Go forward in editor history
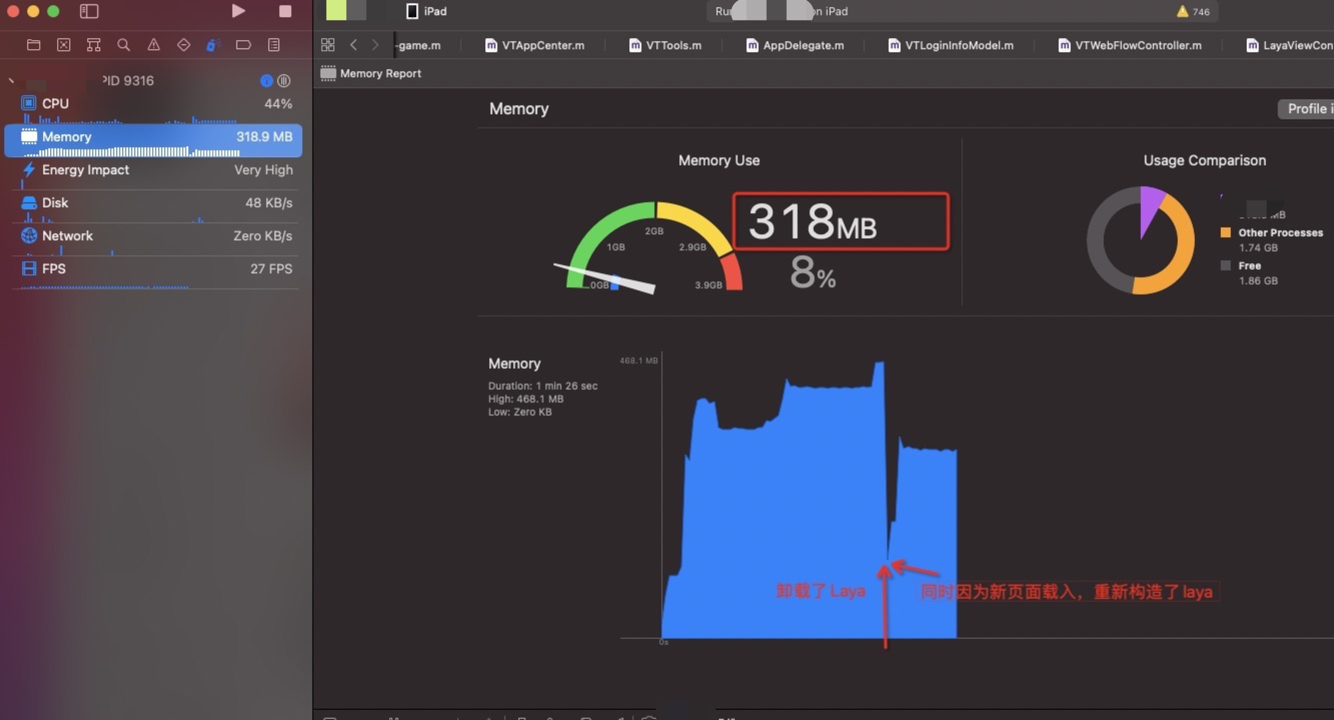 (x=375, y=45)
